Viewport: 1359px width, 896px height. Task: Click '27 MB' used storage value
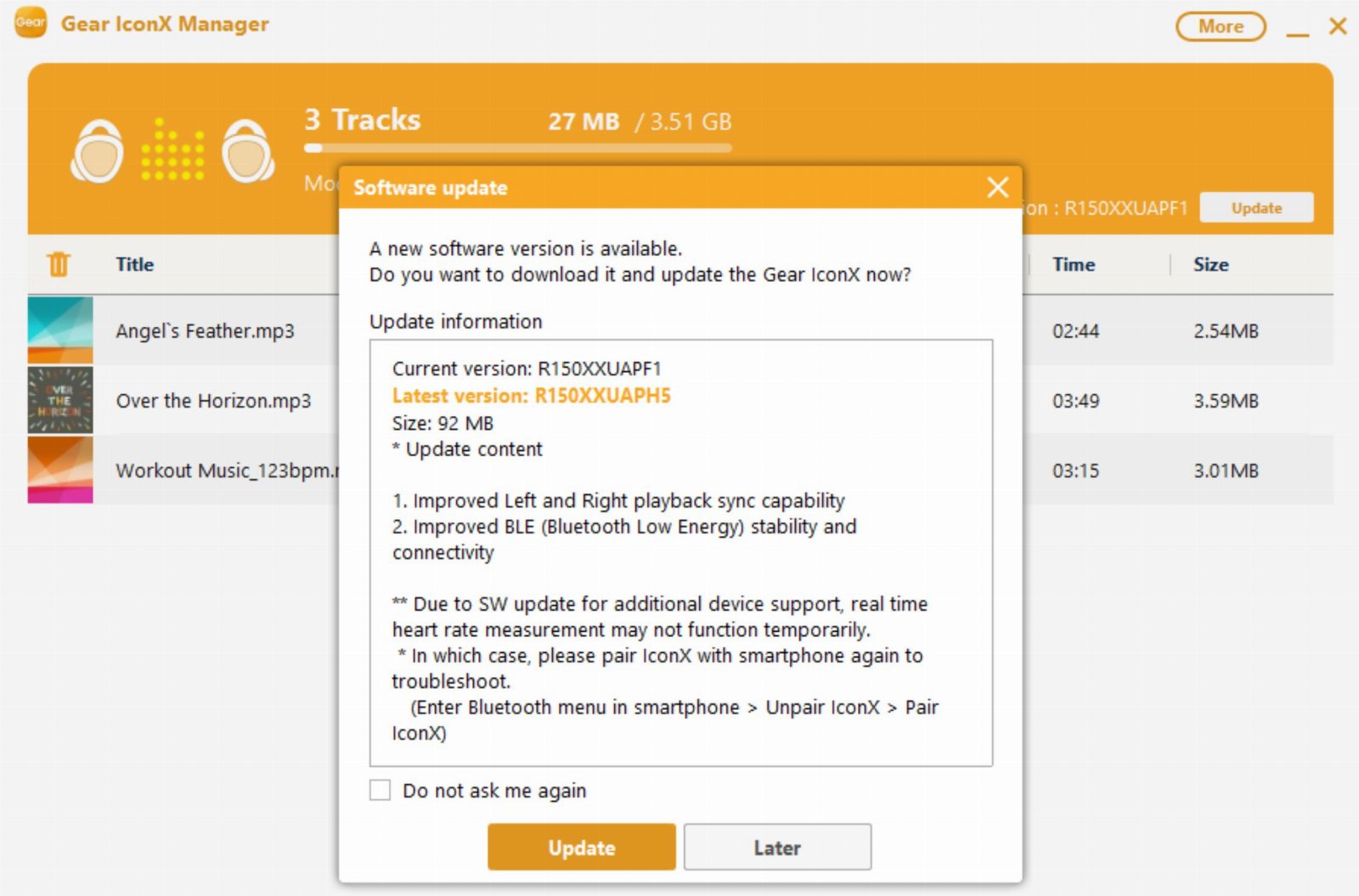(x=584, y=121)
